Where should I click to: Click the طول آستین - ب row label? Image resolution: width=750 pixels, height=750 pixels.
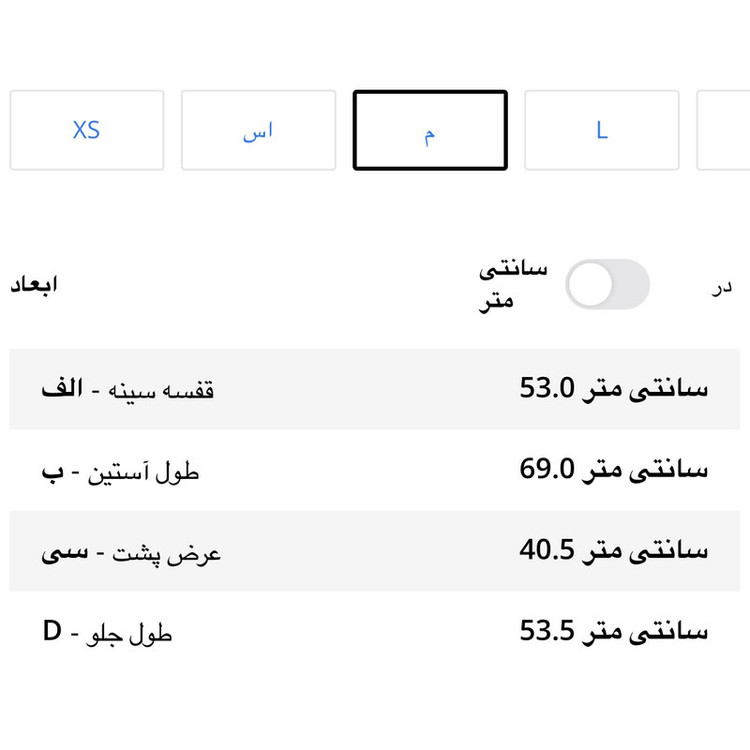point(121,470)
